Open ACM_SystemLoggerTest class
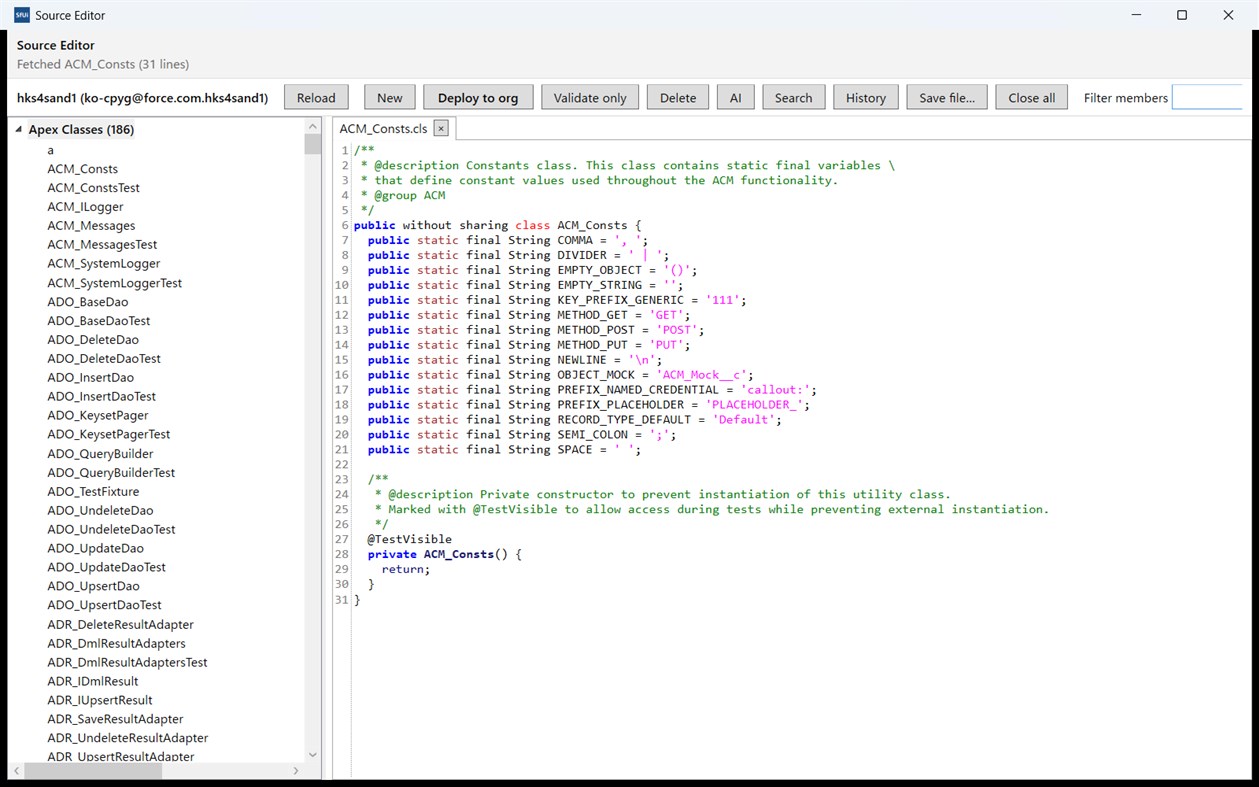The height and width of the screenshot is (787, 1259). pos(115,283)
